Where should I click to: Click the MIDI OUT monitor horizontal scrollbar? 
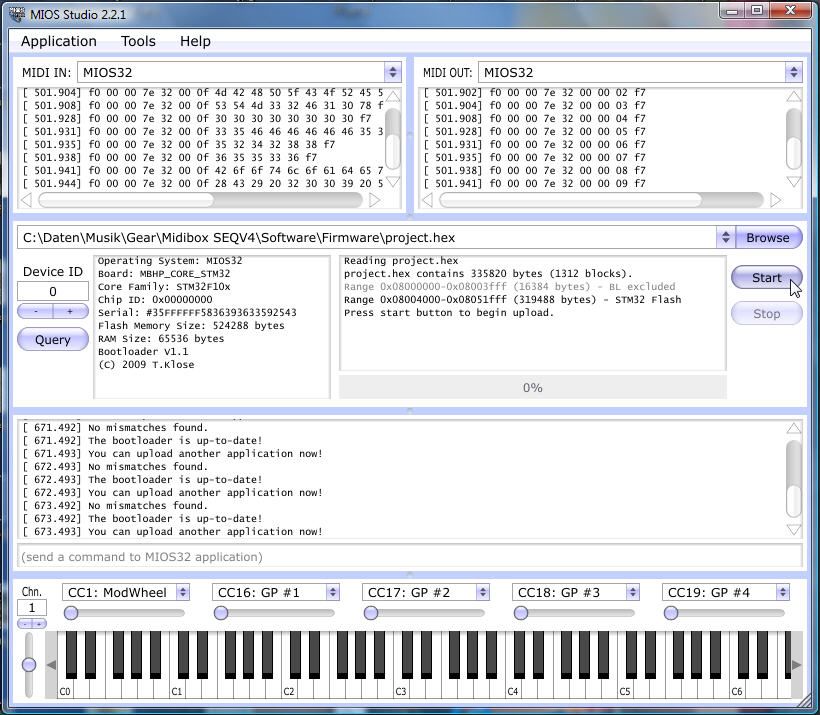point(601,200)
